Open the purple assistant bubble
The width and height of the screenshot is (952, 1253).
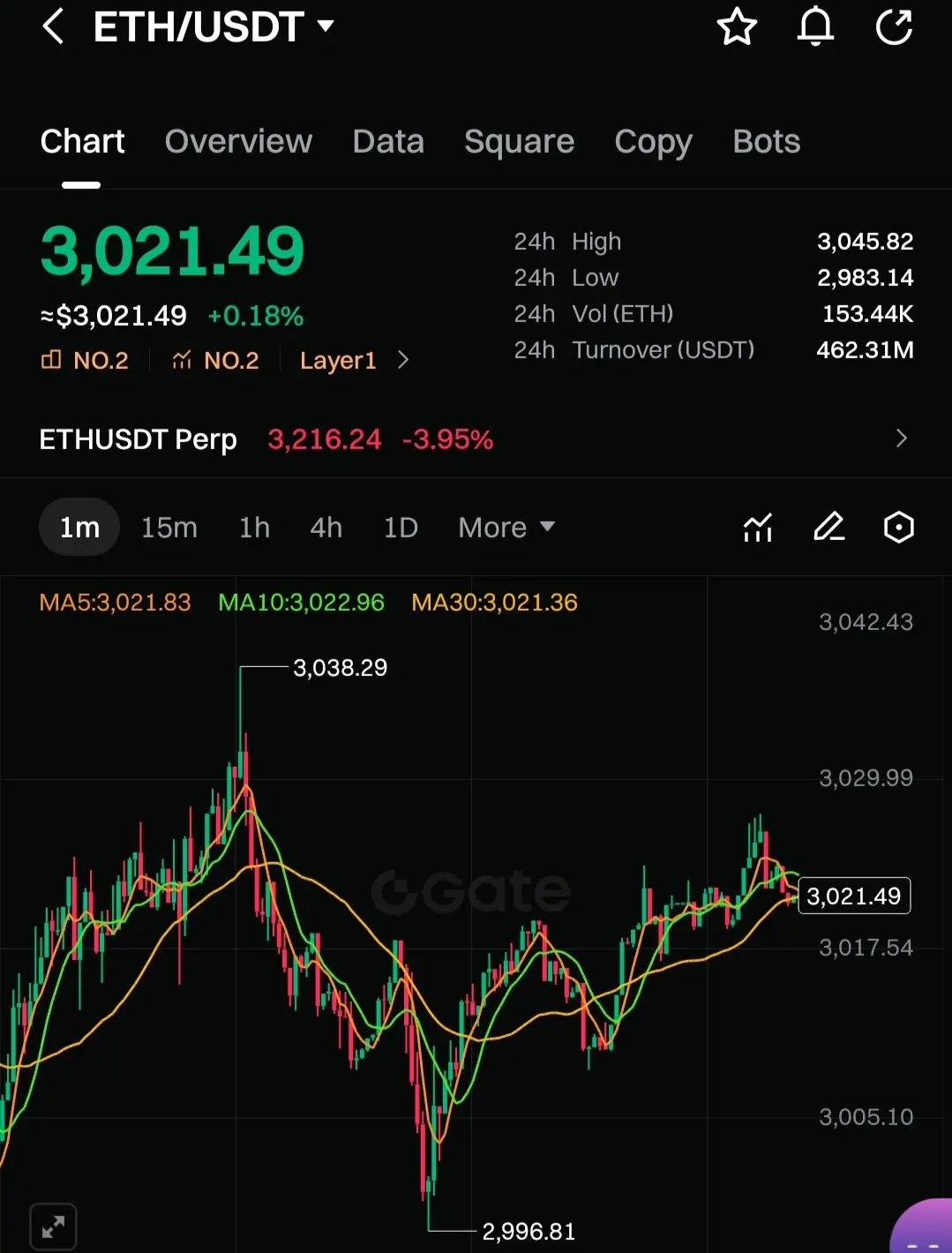(x=923, y=1228)
